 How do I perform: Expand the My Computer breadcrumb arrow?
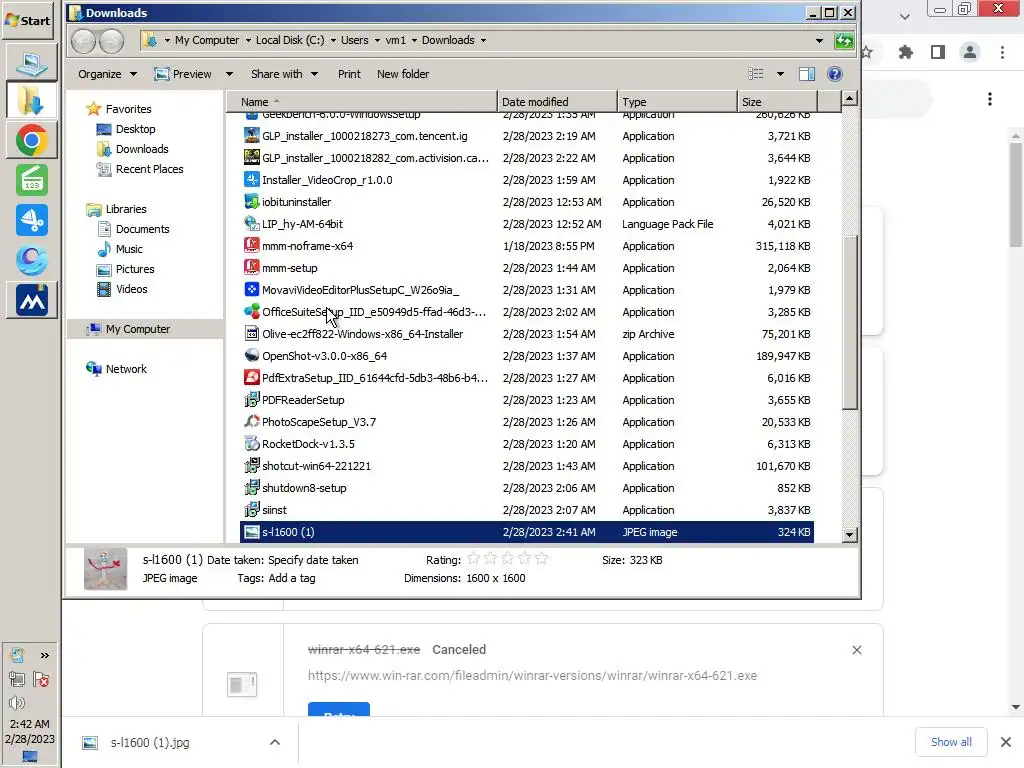(x=248, y=40)
